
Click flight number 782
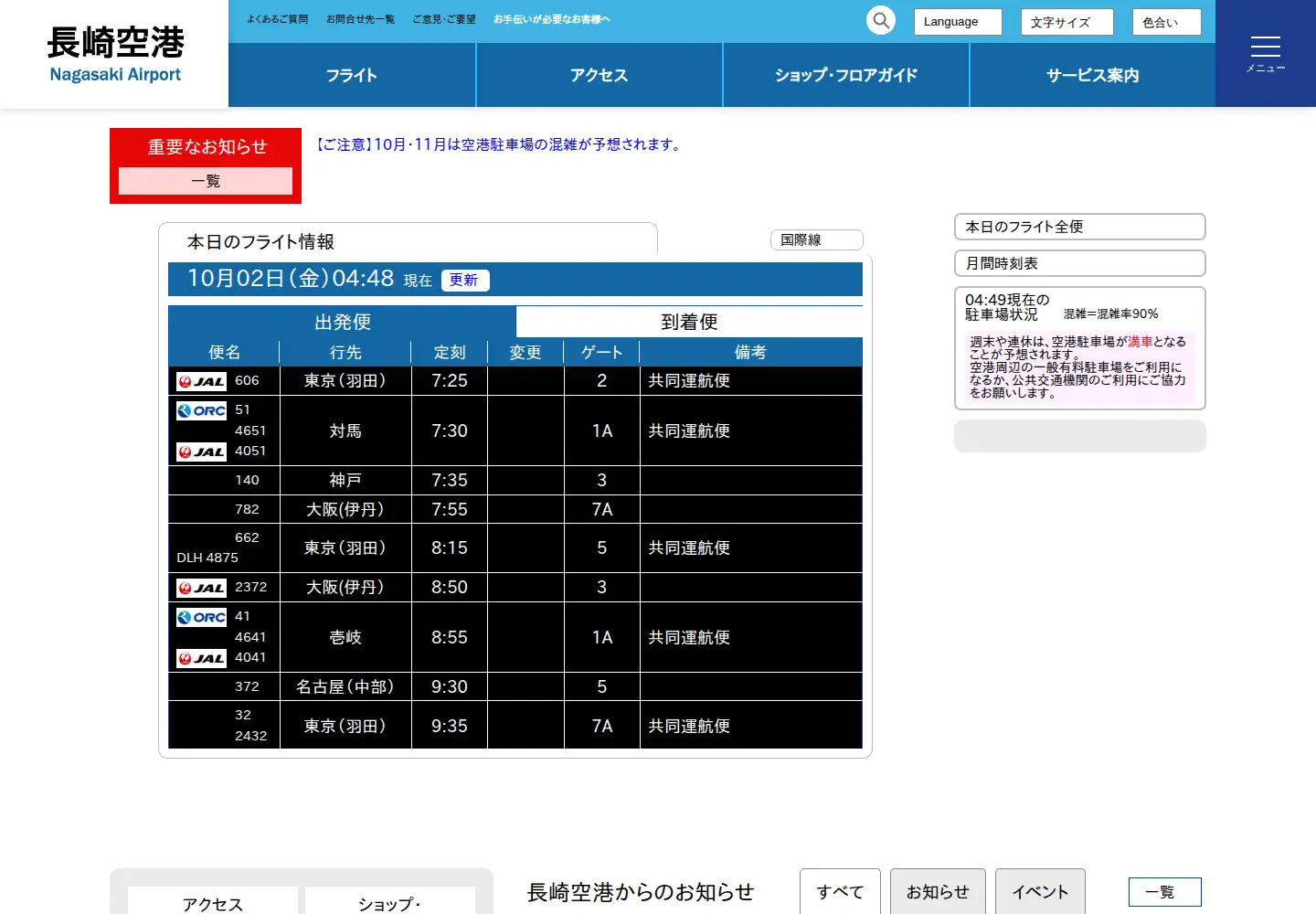click(x=247, y=509)
